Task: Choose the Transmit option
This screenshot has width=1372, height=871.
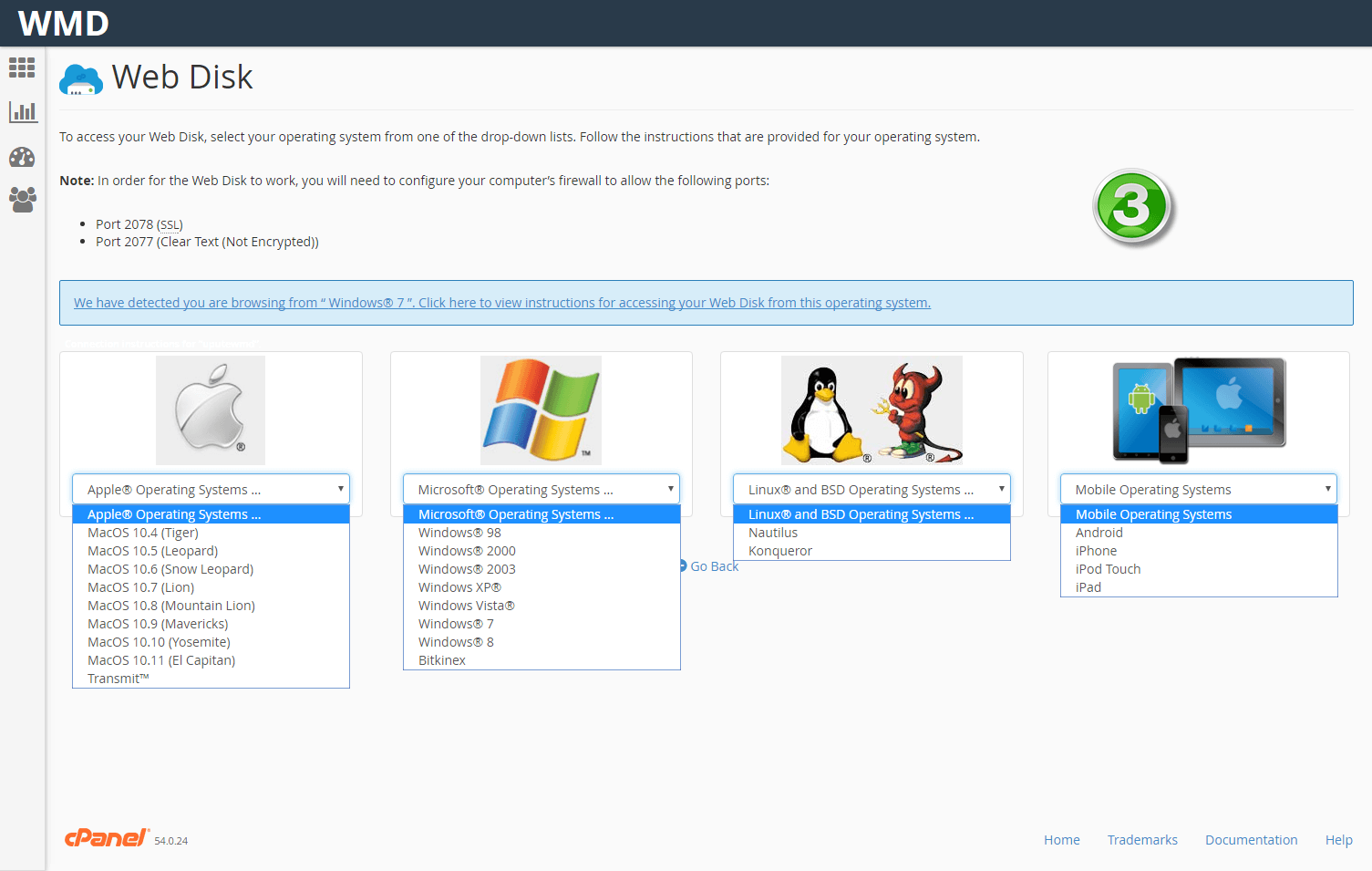Action: pyautogui.click(x=211, y=679)
